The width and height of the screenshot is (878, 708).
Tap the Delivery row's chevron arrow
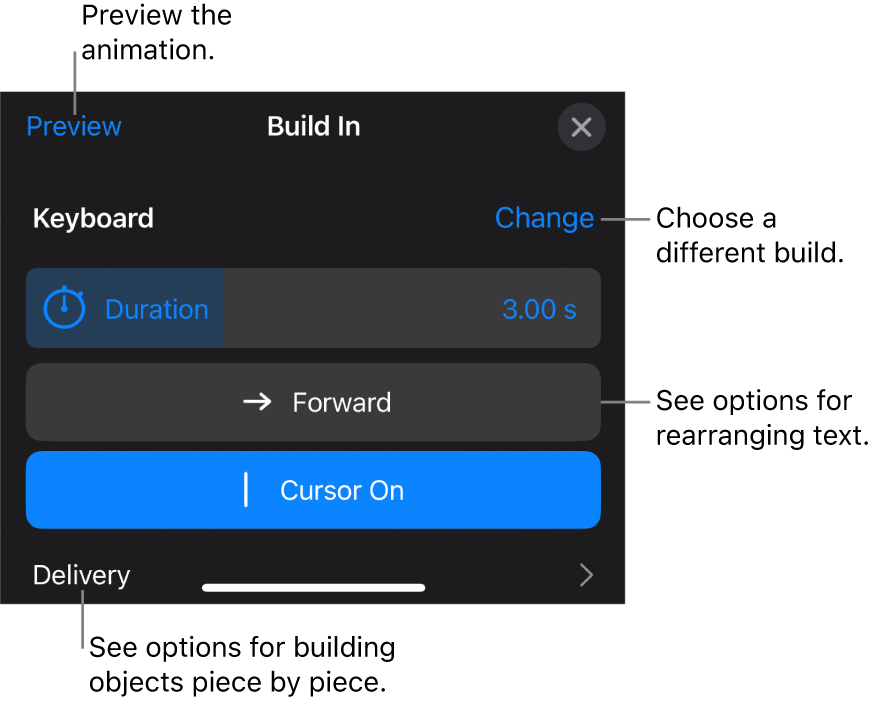(587, 575)
